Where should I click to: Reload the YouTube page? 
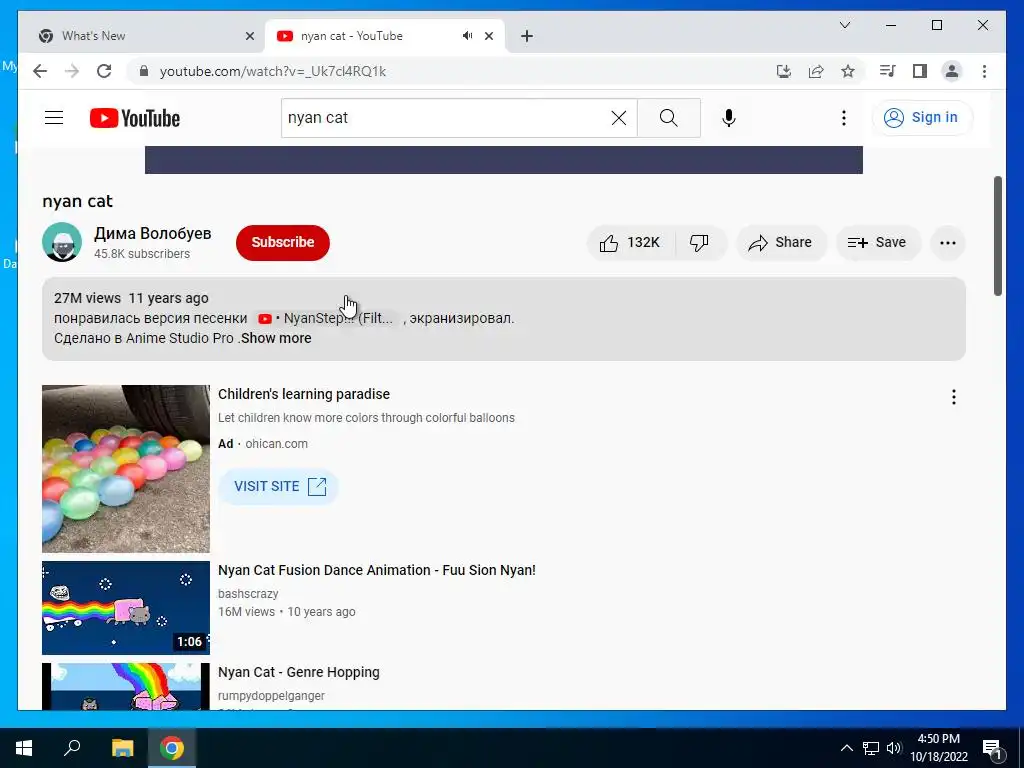coord(104,71)
